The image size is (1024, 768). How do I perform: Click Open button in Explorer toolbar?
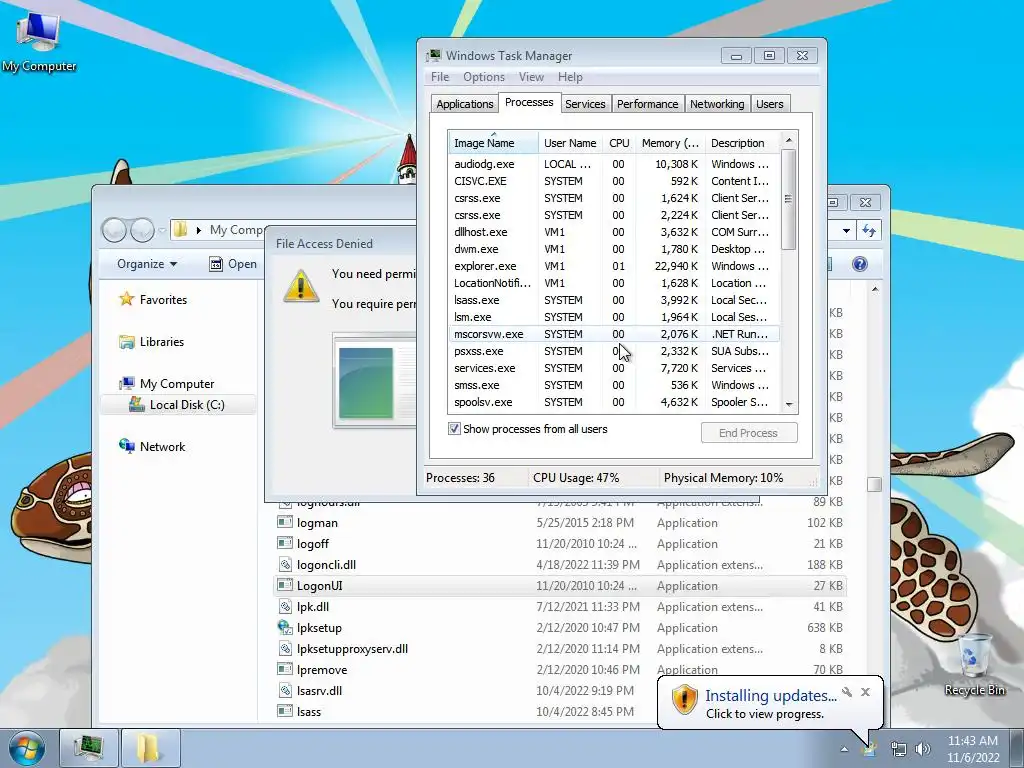pyautogui.click(x=233, y=264)
